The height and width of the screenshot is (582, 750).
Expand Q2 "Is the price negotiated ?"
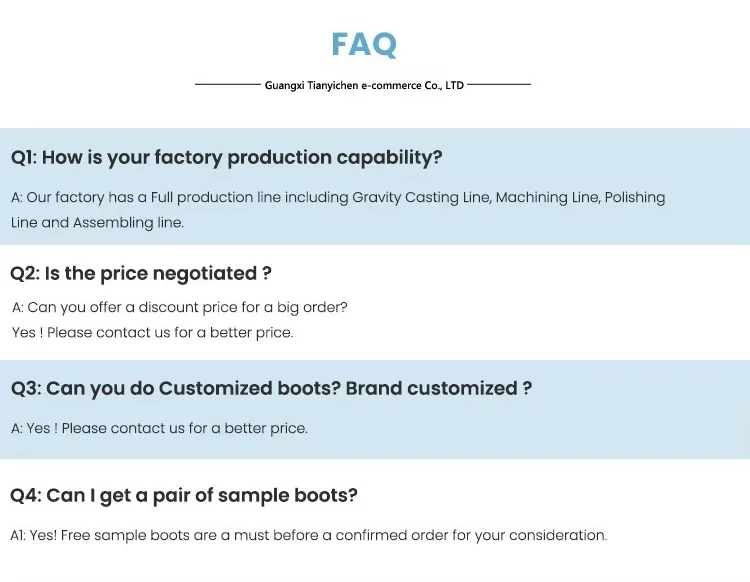(x=141, y=273)
